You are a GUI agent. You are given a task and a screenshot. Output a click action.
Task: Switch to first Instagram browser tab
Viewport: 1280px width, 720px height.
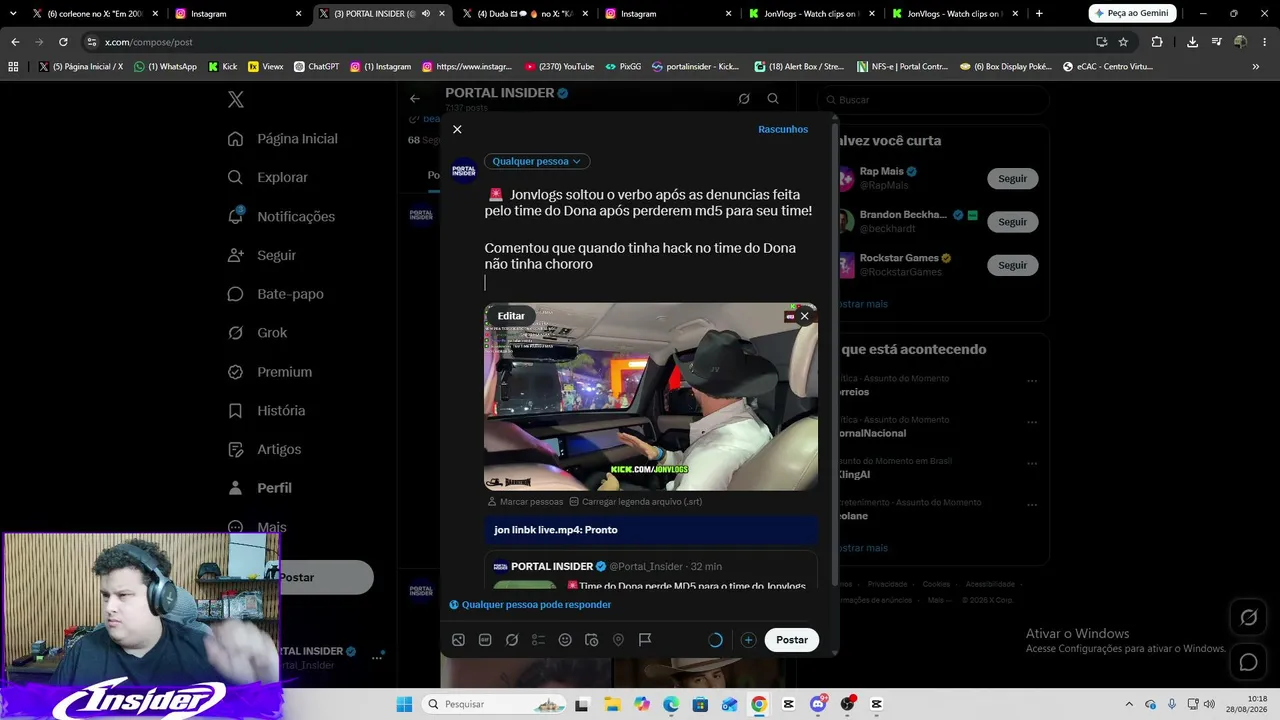click(x=238, y=14)
